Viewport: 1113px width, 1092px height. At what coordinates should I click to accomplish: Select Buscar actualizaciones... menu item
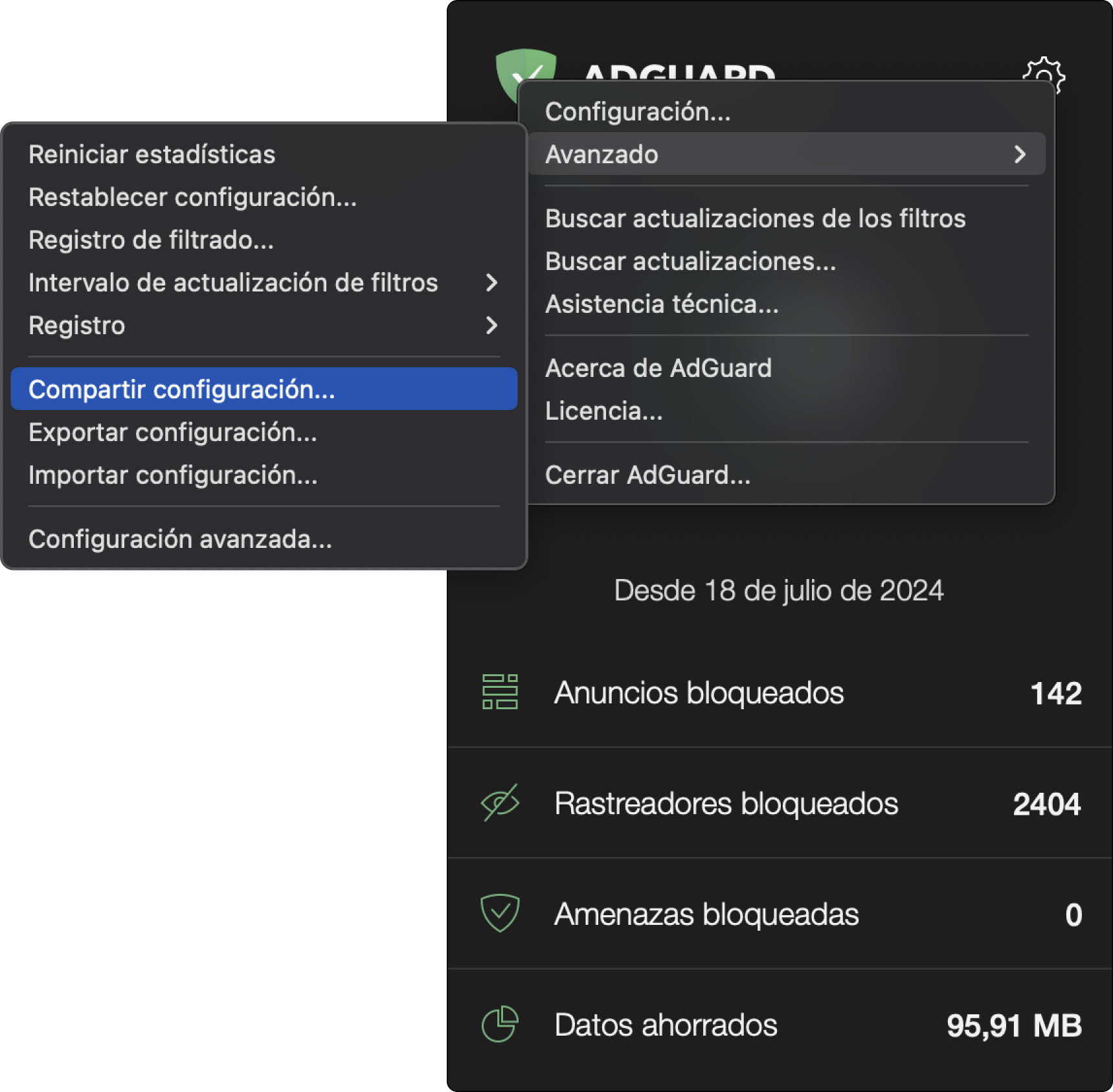(x=787, y=261)
